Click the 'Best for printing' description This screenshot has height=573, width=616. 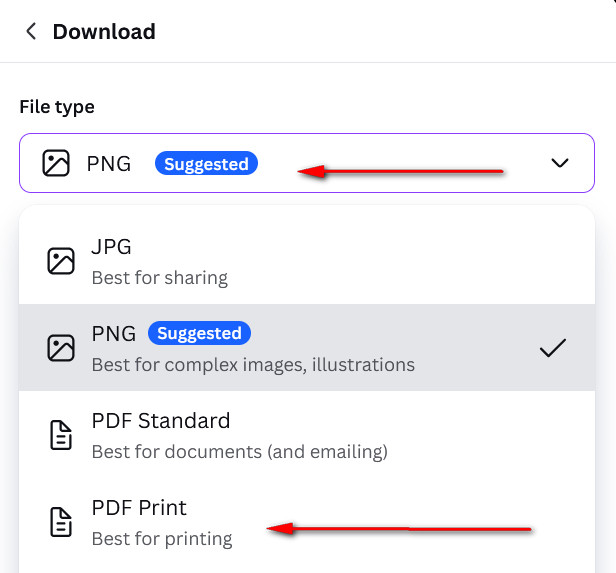(x=162, y=538)
